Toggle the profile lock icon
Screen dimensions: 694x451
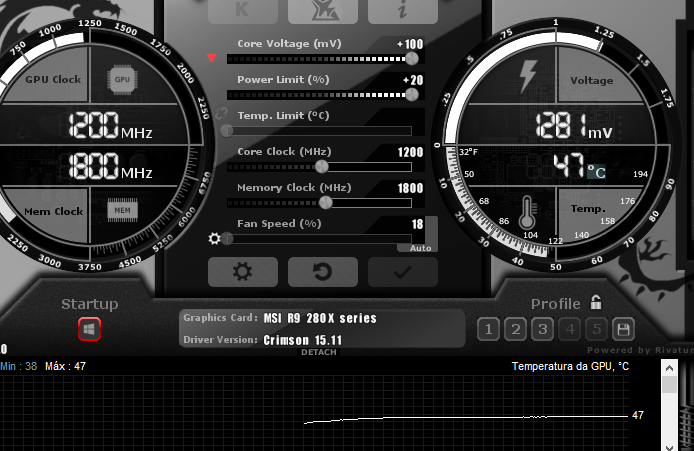pyautogui.click(x=596, y=302)
